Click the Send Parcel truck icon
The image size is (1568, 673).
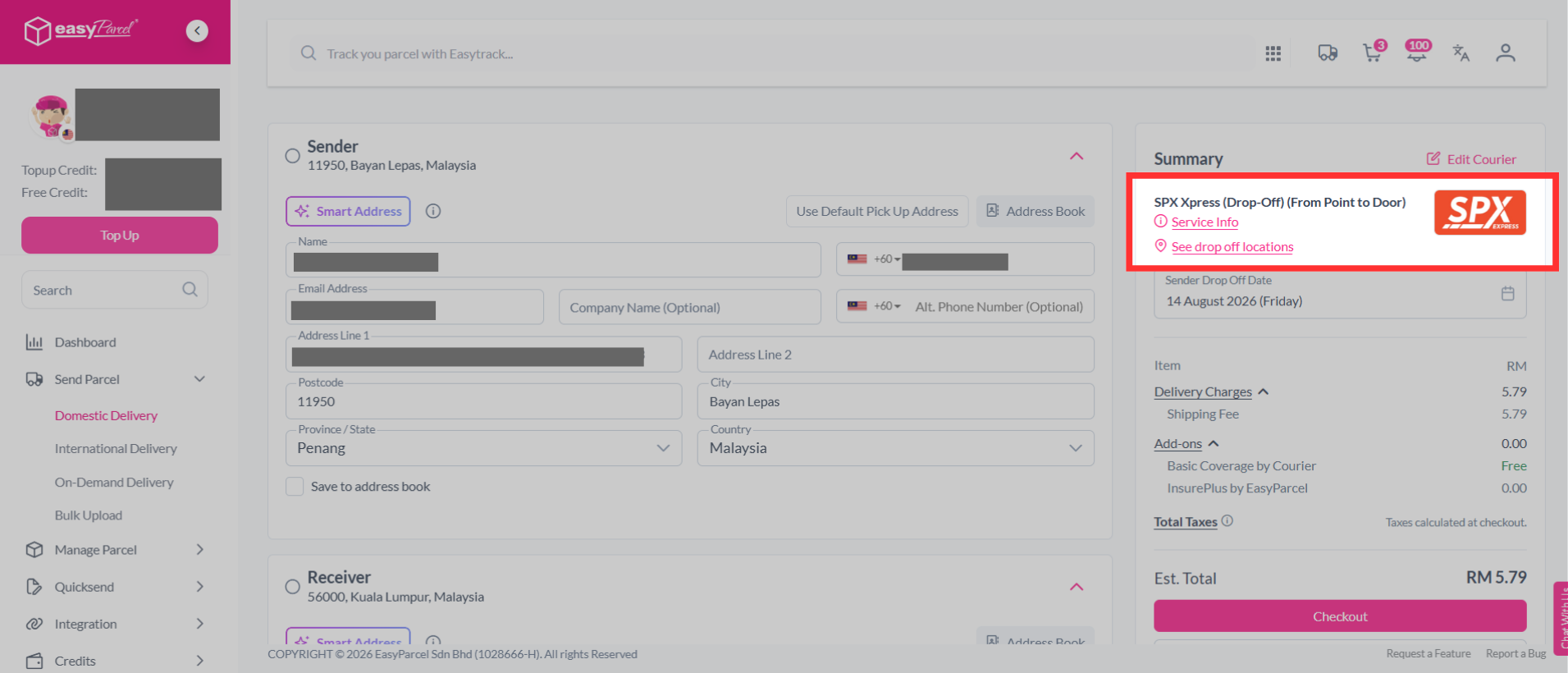(34, 379)
